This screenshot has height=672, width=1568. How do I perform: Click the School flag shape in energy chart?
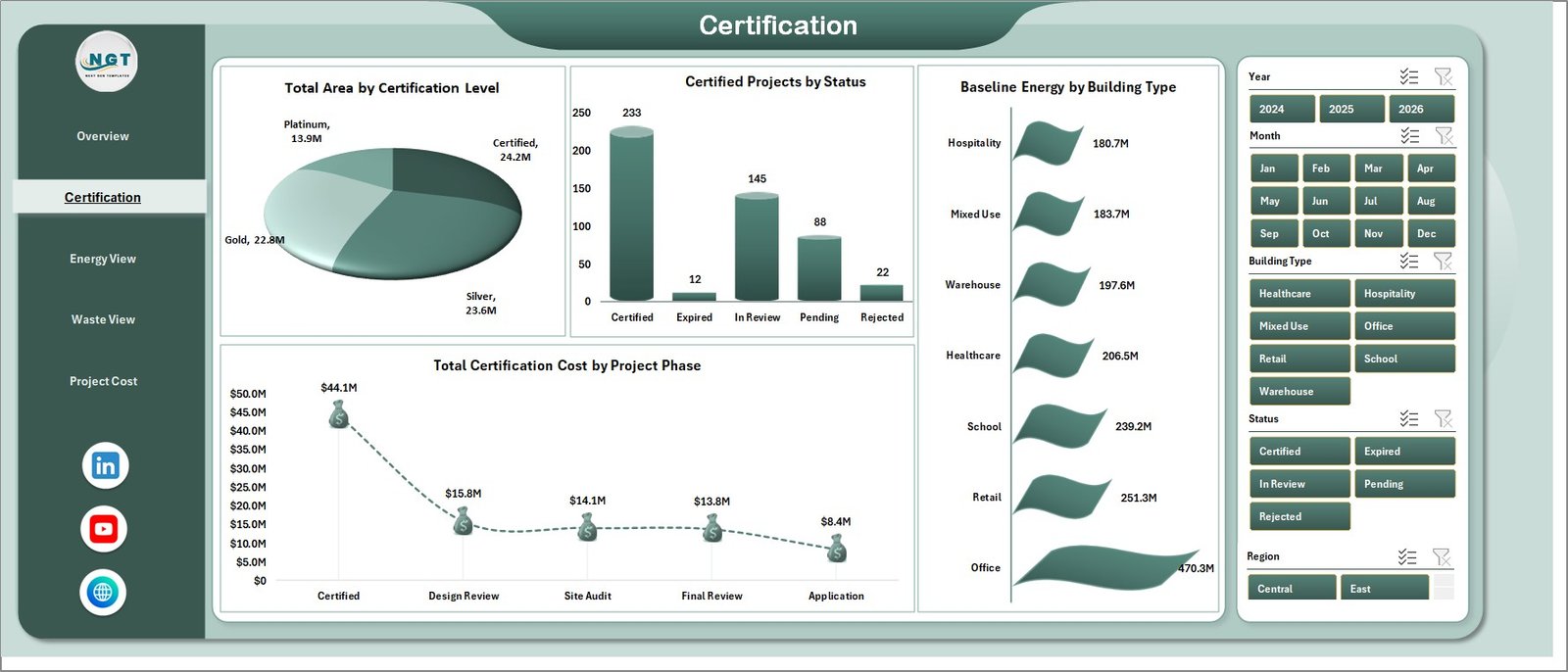tap(1059, 427)
